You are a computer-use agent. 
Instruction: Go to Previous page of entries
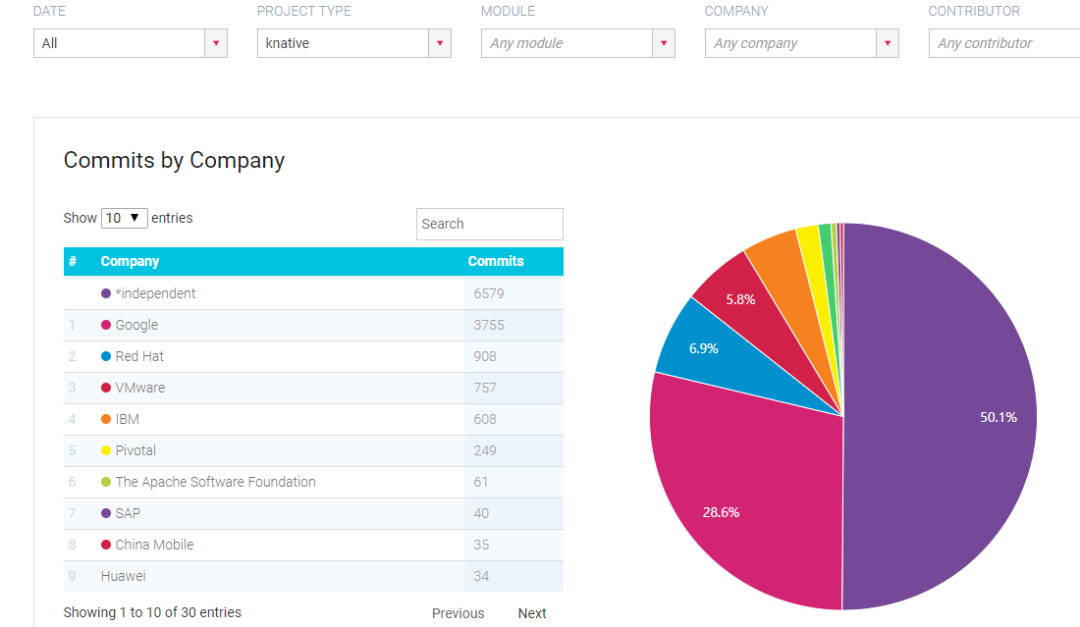pos(458,613)
